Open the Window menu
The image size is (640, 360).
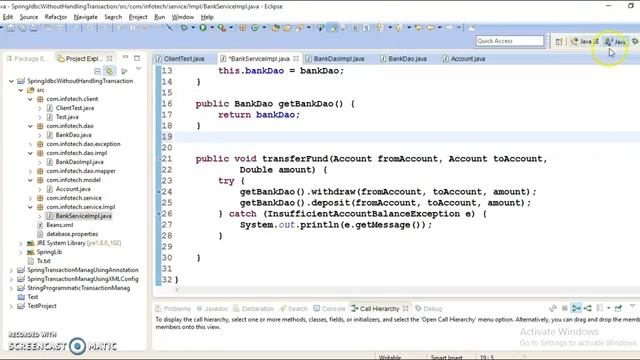pos(182,17)
